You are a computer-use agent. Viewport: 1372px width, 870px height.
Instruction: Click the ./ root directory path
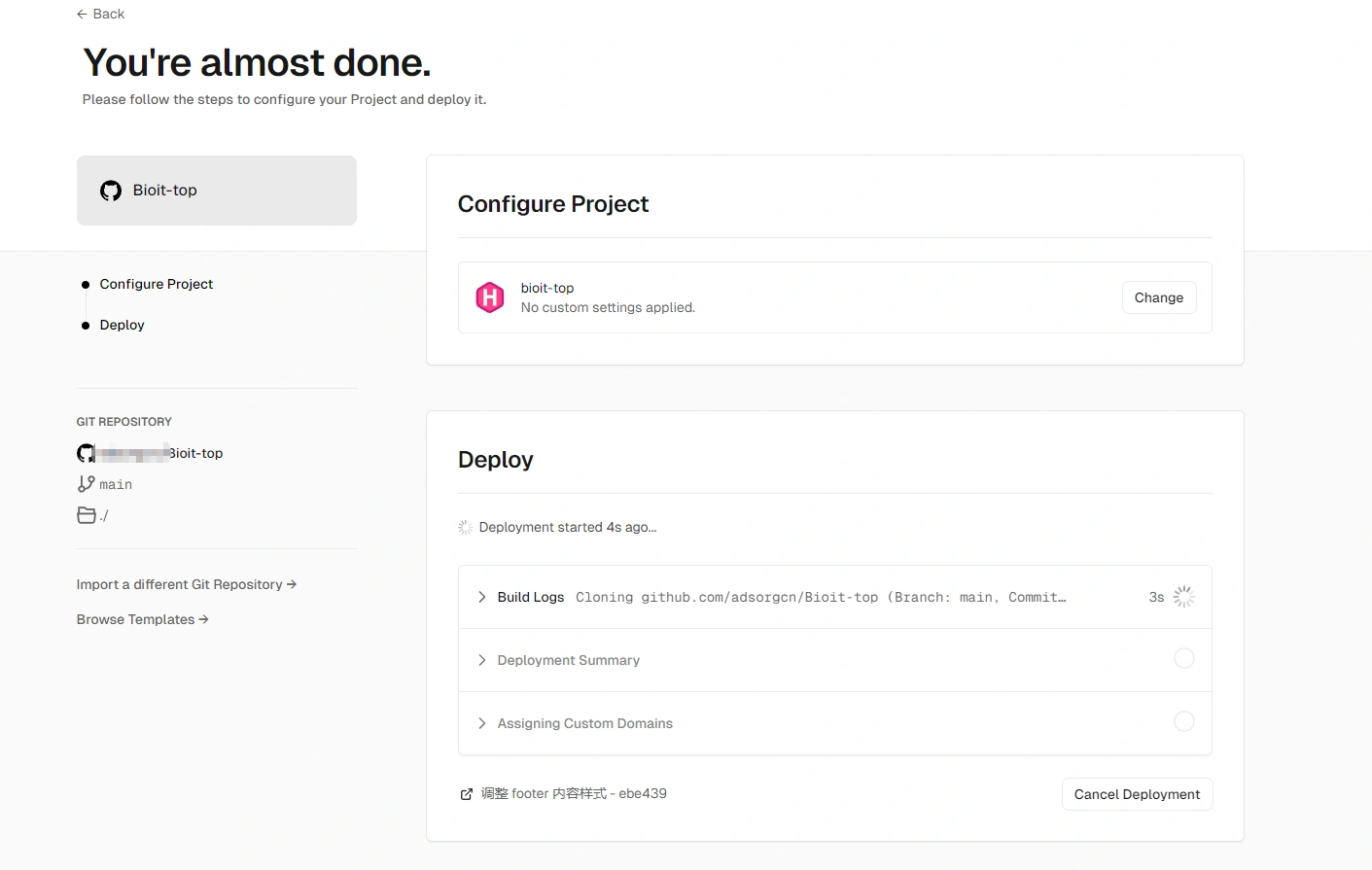click(x=103, y=515)
